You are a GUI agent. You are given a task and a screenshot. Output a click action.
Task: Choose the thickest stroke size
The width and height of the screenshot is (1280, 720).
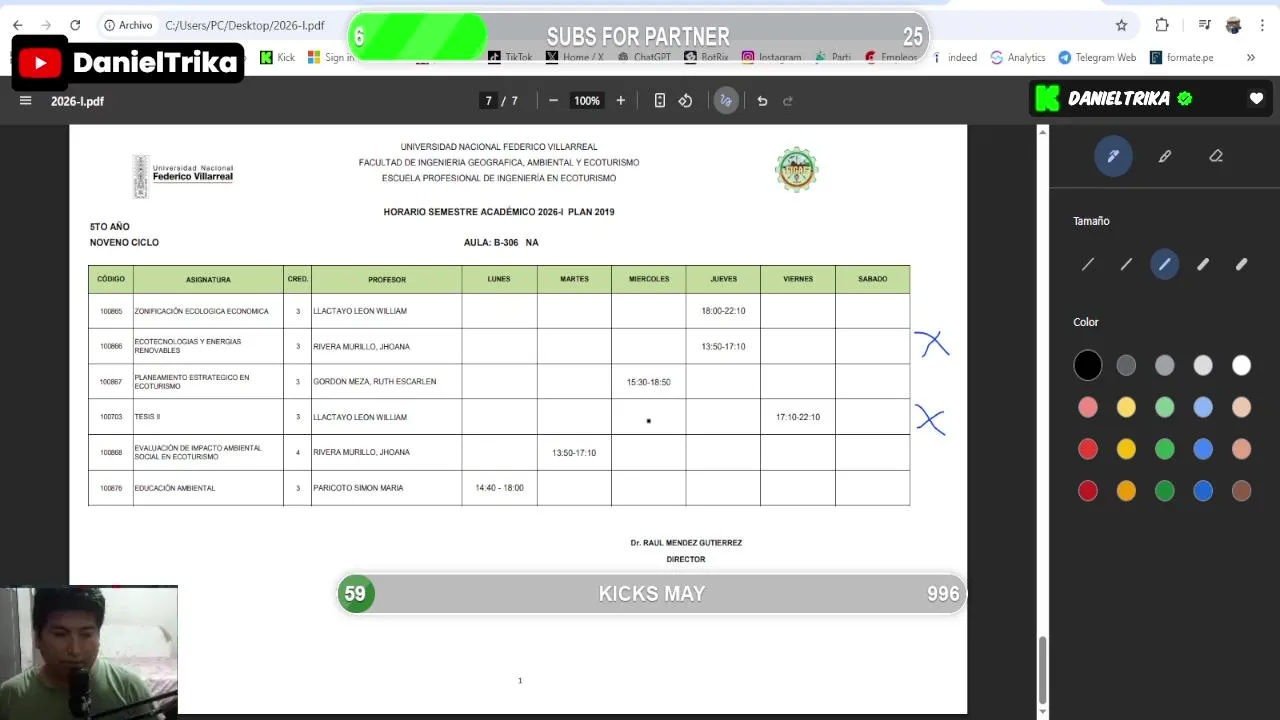click(1241, 264)
